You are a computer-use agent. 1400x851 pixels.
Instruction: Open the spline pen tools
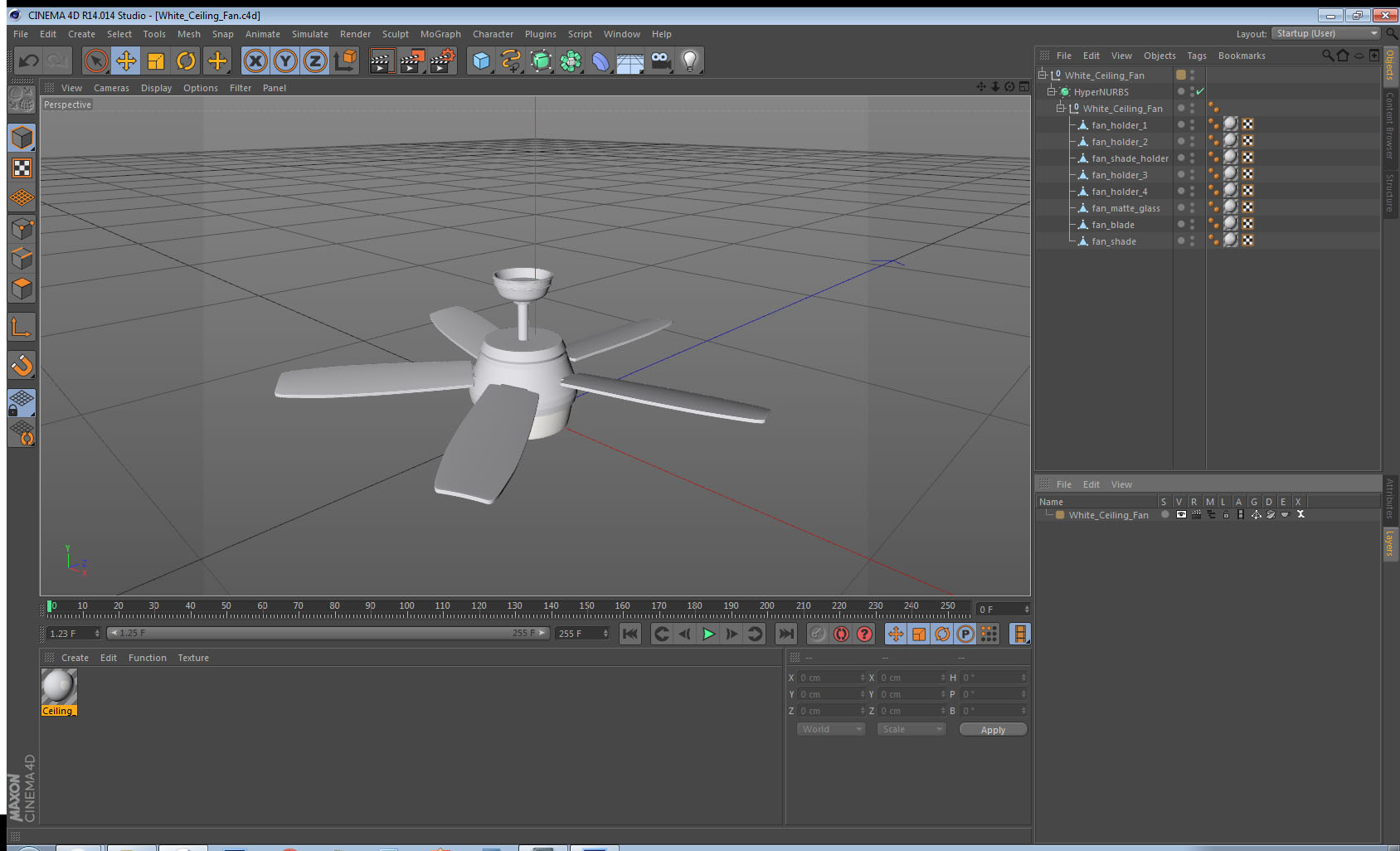coord(511,61)
